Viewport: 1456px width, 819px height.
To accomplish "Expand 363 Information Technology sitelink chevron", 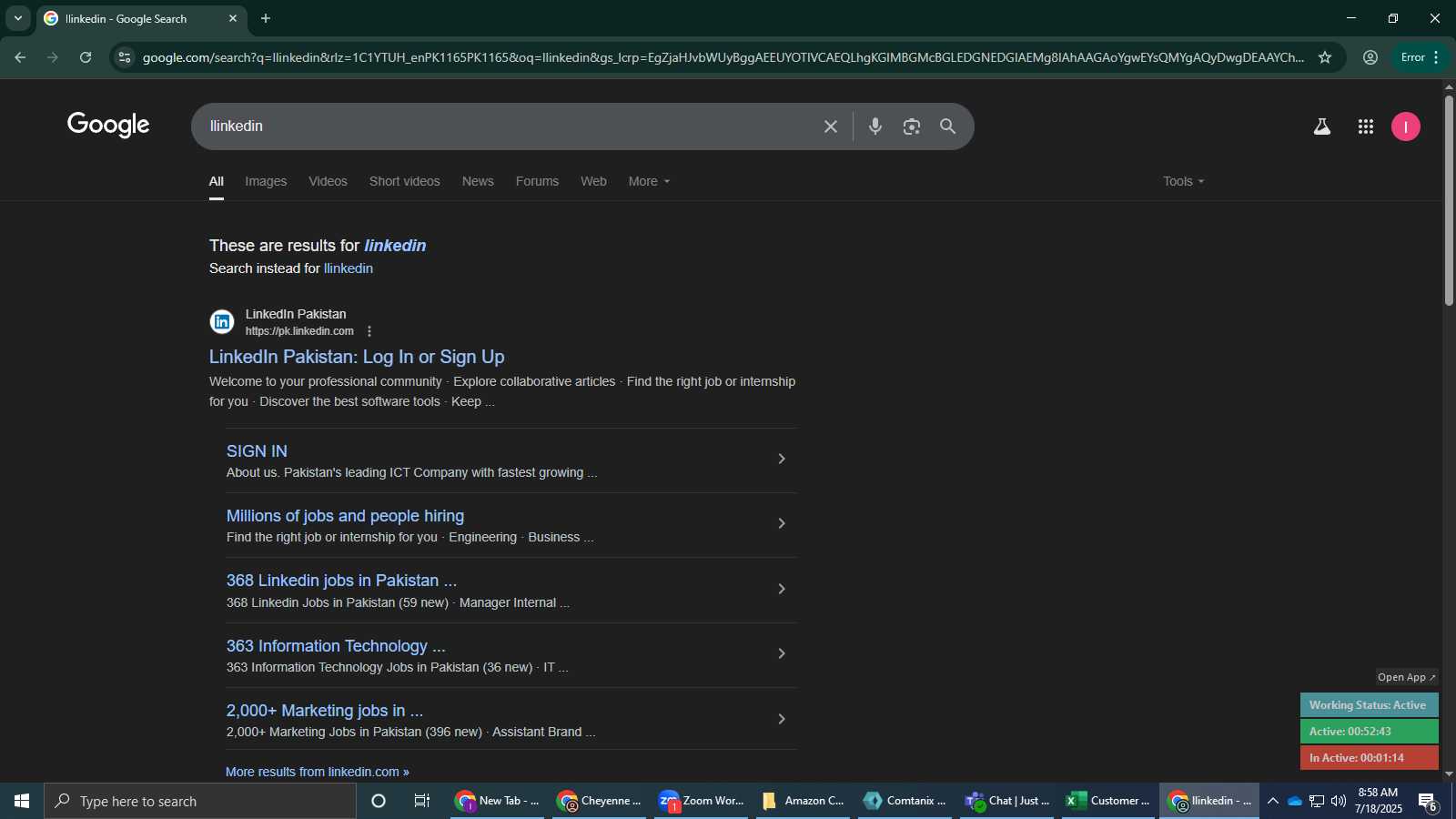I will [781, 653].
